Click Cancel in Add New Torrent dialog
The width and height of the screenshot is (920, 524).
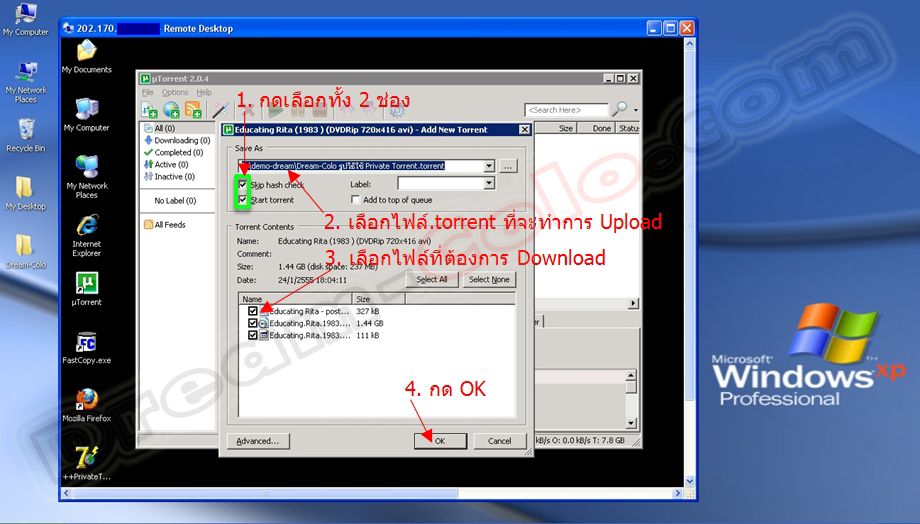499,441
